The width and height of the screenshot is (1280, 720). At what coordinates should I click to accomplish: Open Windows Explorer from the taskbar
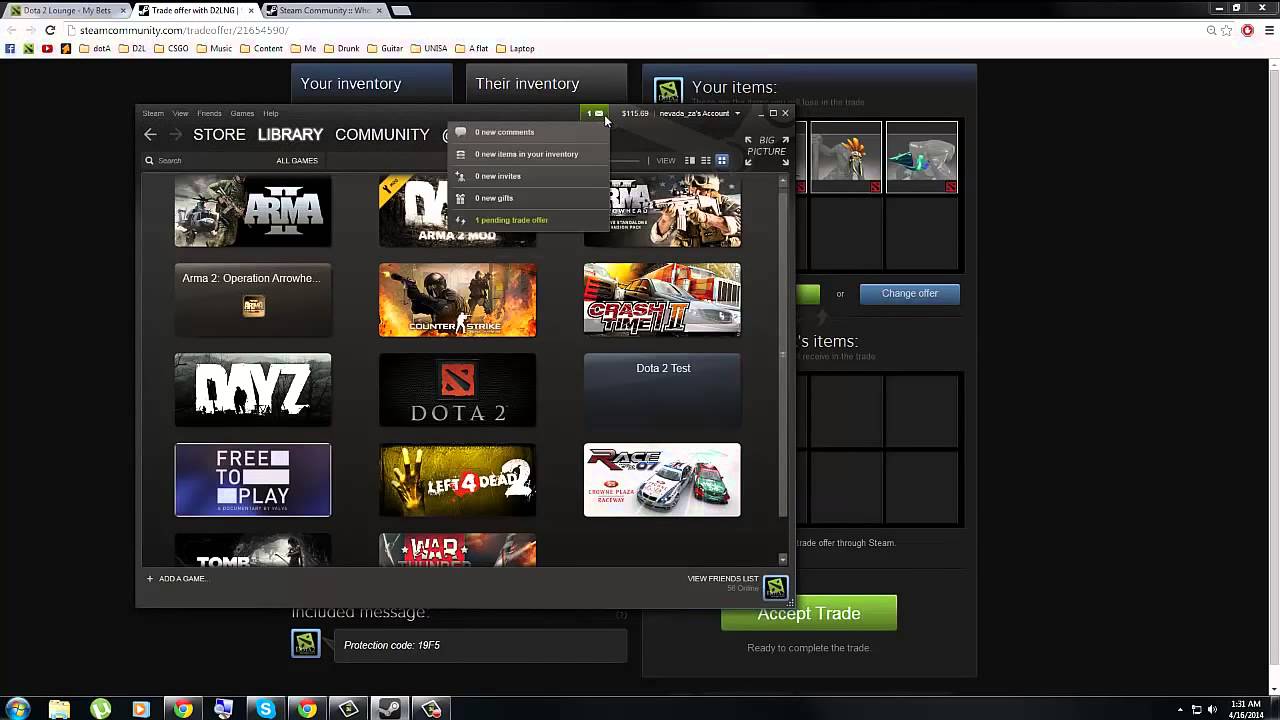(x=59, y=709)
